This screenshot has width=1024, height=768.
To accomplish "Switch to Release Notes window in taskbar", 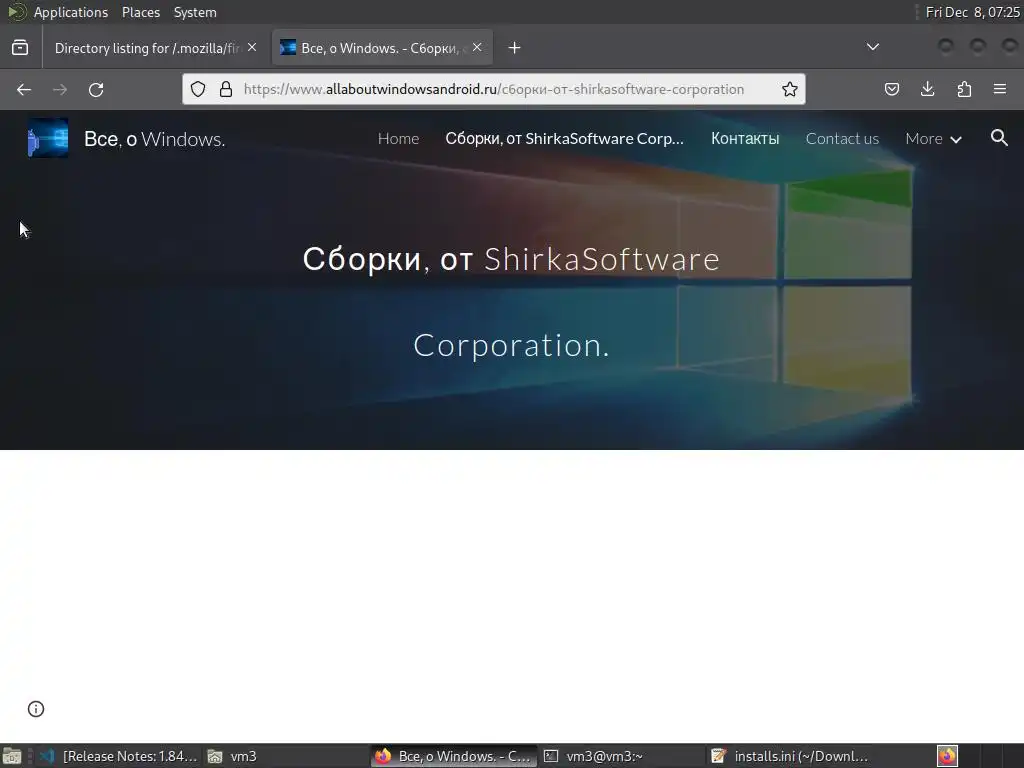I will pos(118,756).
